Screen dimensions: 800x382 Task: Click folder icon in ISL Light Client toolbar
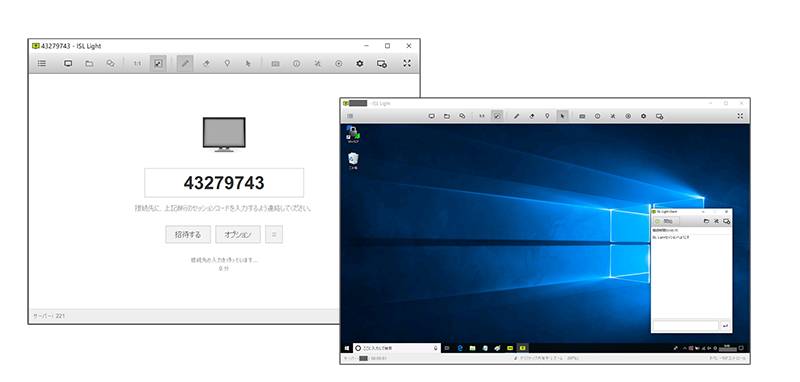(707, 221)
